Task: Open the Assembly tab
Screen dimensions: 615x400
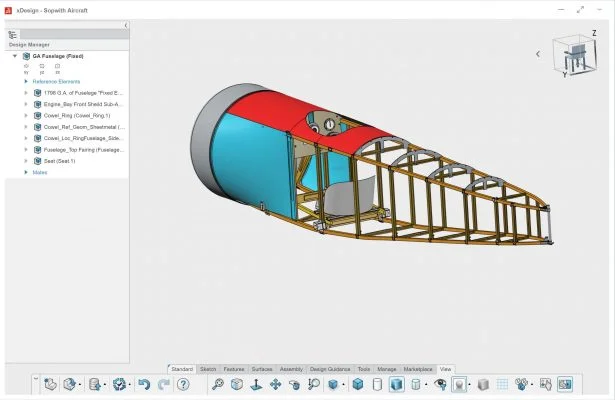Action: [291, 369]
